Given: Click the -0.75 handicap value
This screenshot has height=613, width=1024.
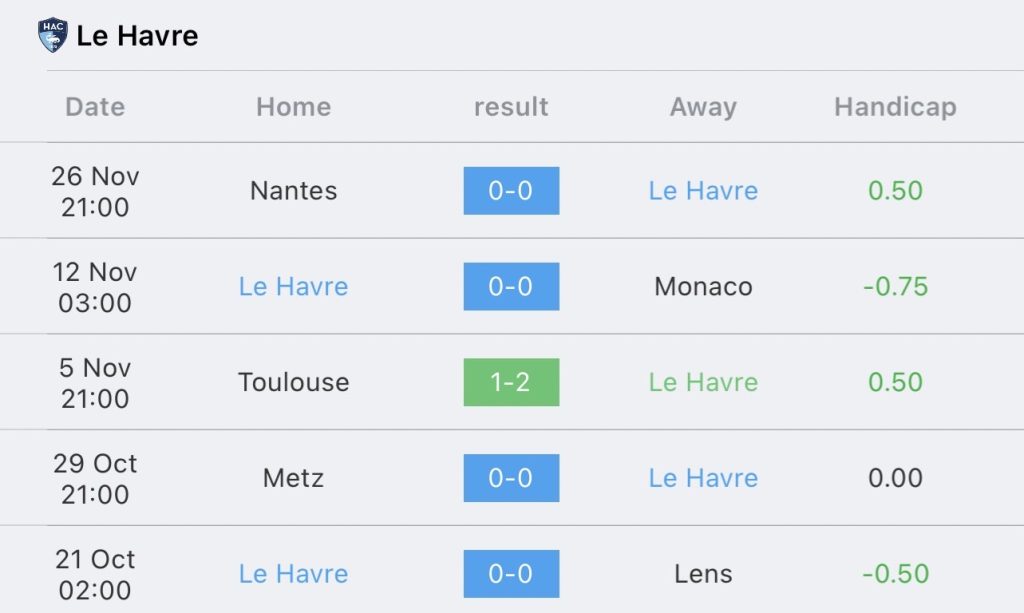Looking at the screenshot, I should (895, 286).
